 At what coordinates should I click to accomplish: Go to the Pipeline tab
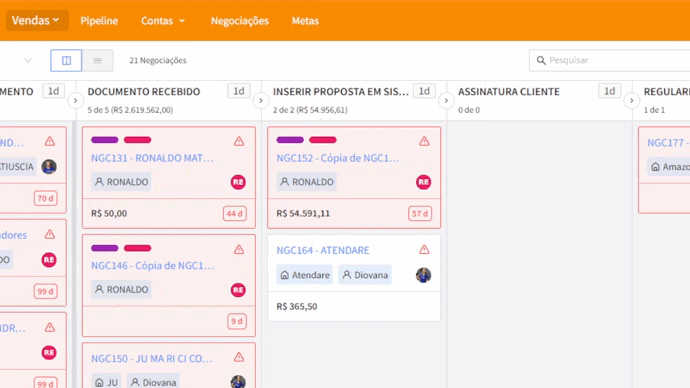pyautogui.click(x=99, y=21)
